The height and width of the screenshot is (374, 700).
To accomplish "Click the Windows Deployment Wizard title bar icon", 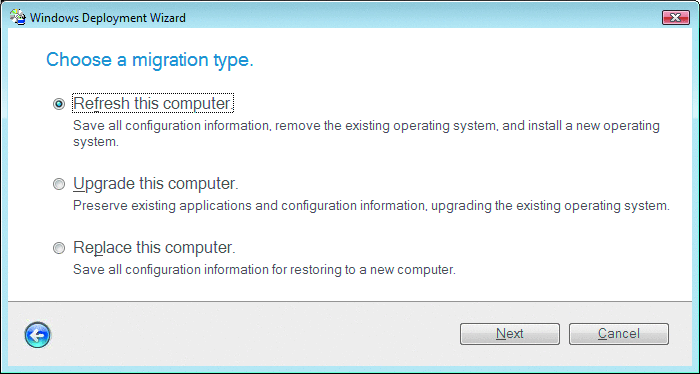I will tap(17, 17).
